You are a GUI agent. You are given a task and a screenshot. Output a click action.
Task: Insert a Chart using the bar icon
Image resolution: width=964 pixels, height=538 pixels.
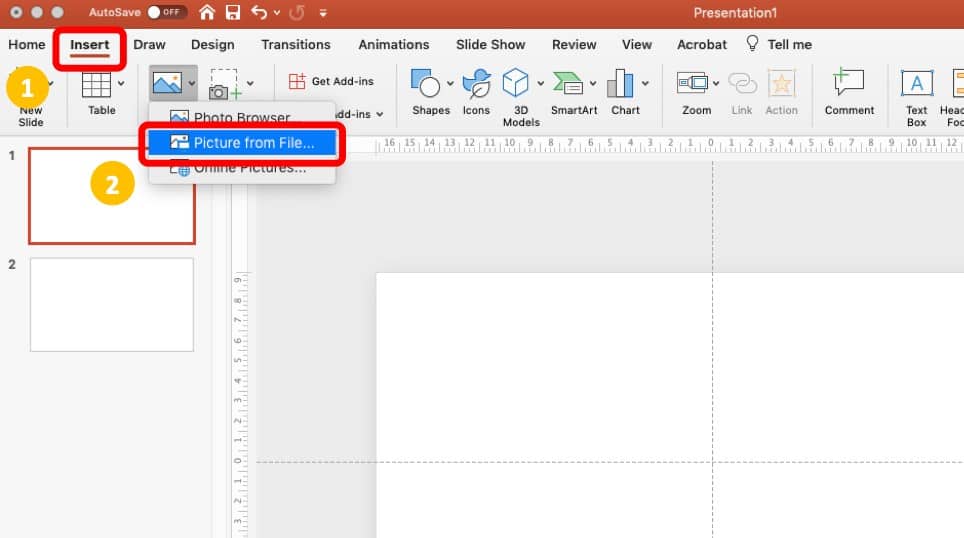tap(620, 84)
